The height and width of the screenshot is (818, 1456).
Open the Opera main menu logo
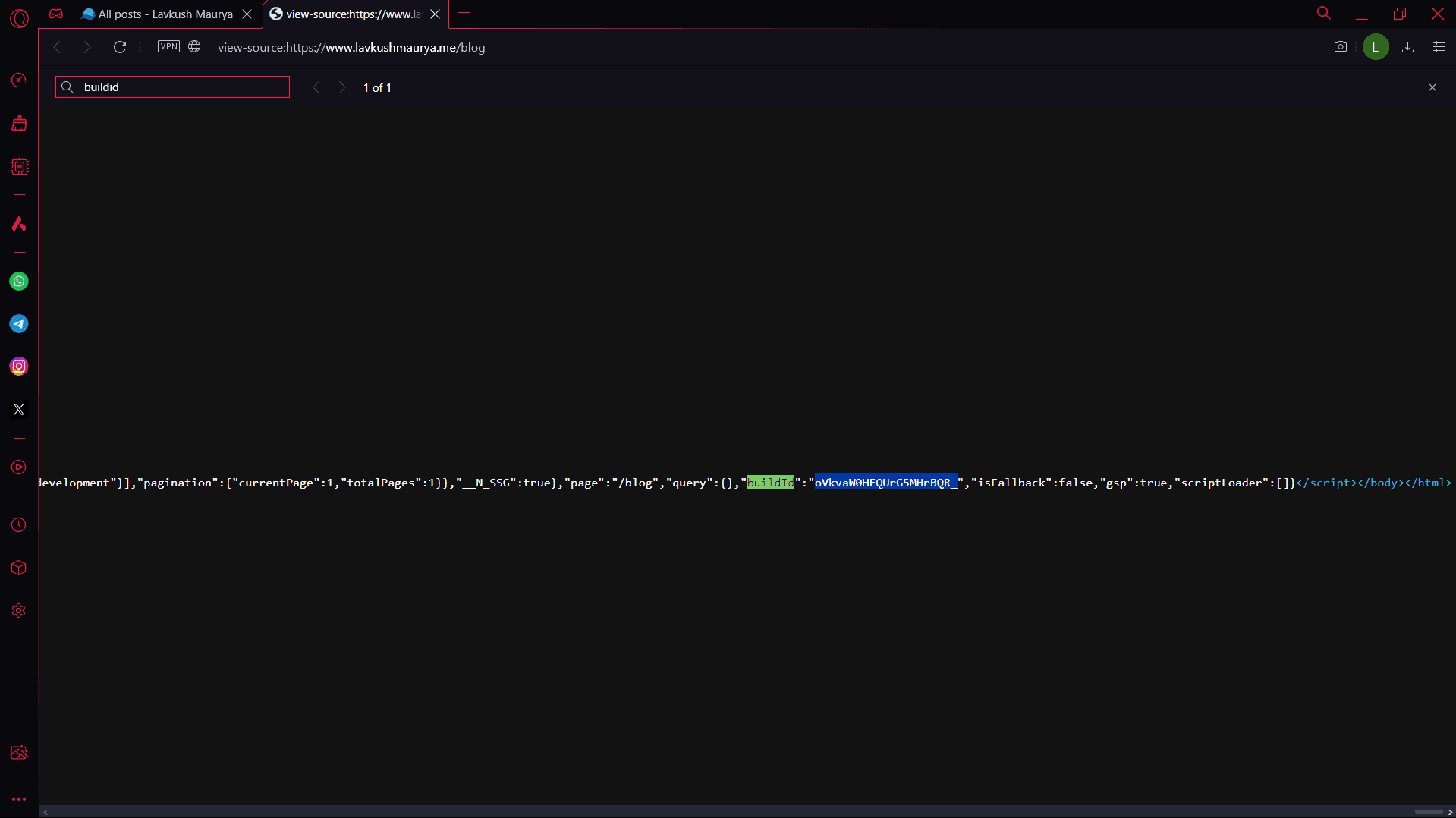19,18
